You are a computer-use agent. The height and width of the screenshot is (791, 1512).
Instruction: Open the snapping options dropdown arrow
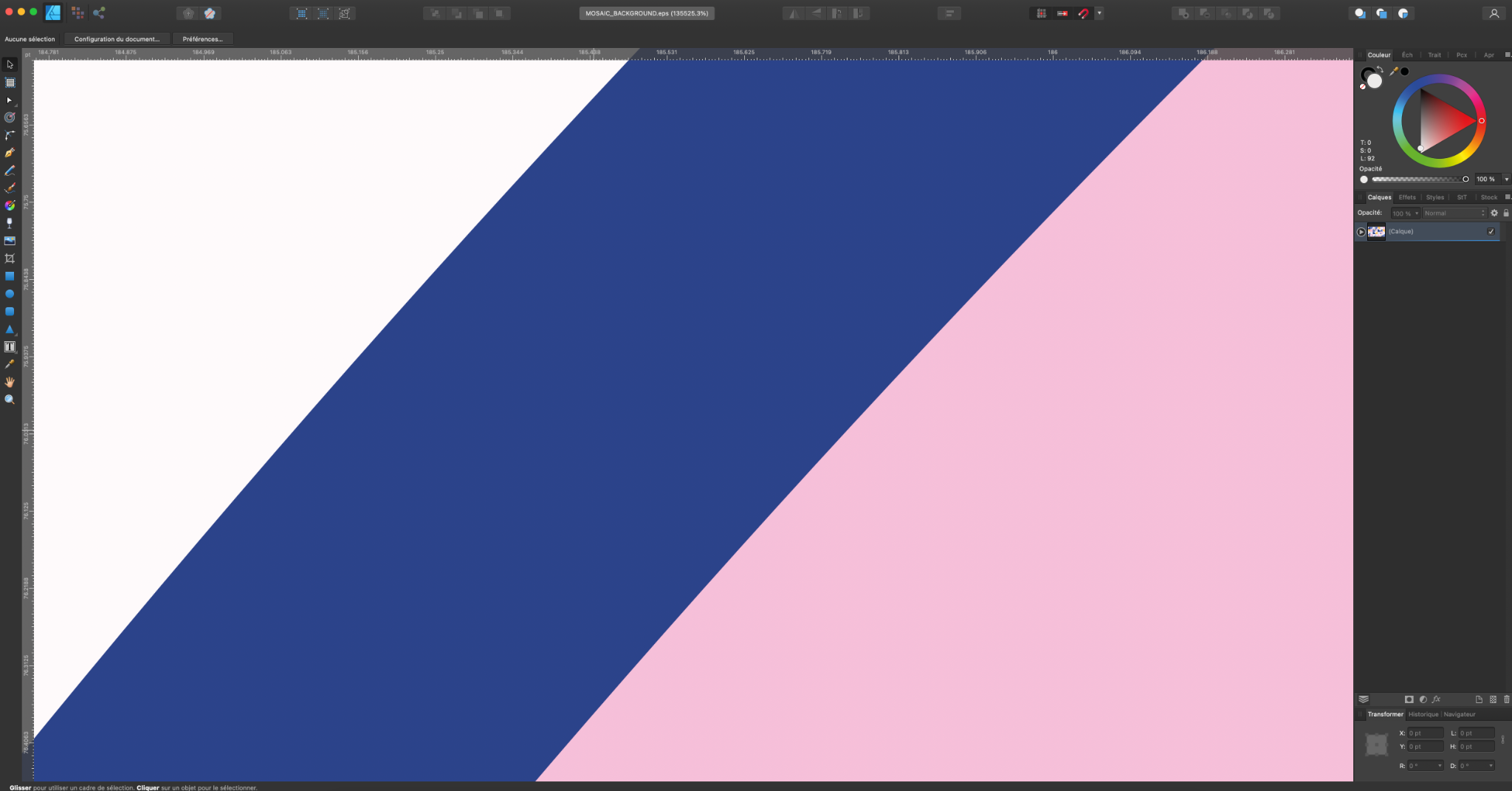[1099, 13]
